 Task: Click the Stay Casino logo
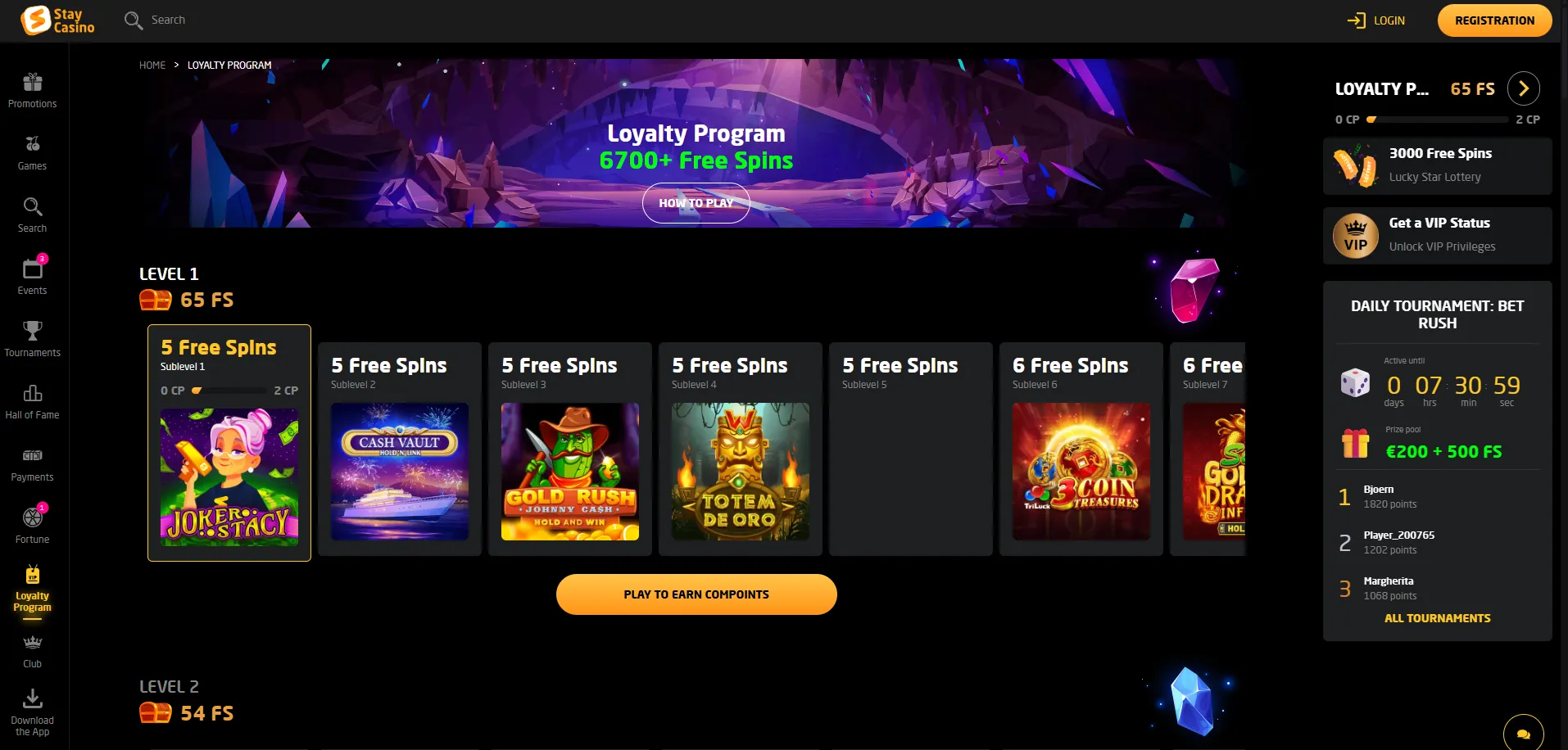pos(58,20)
